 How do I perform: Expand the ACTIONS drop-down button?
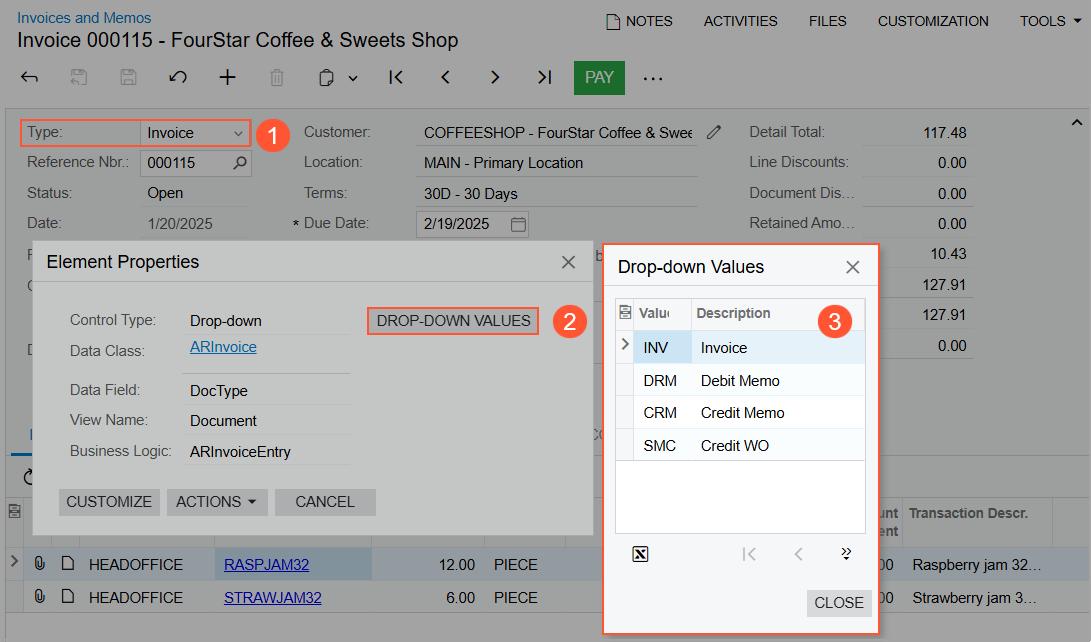coord(217,502)
